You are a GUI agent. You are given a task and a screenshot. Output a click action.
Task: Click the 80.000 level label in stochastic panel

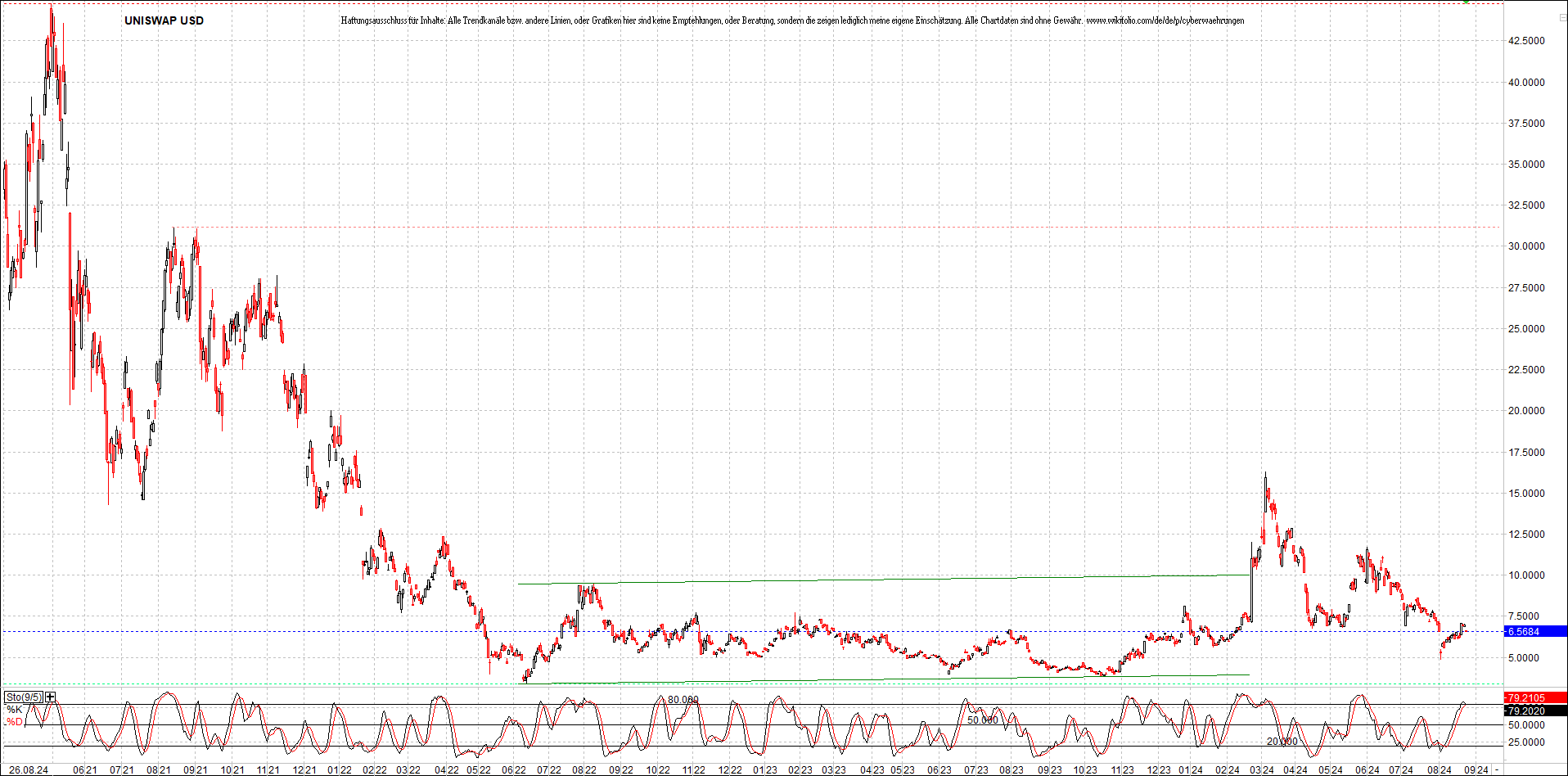(x=683, y=700)
